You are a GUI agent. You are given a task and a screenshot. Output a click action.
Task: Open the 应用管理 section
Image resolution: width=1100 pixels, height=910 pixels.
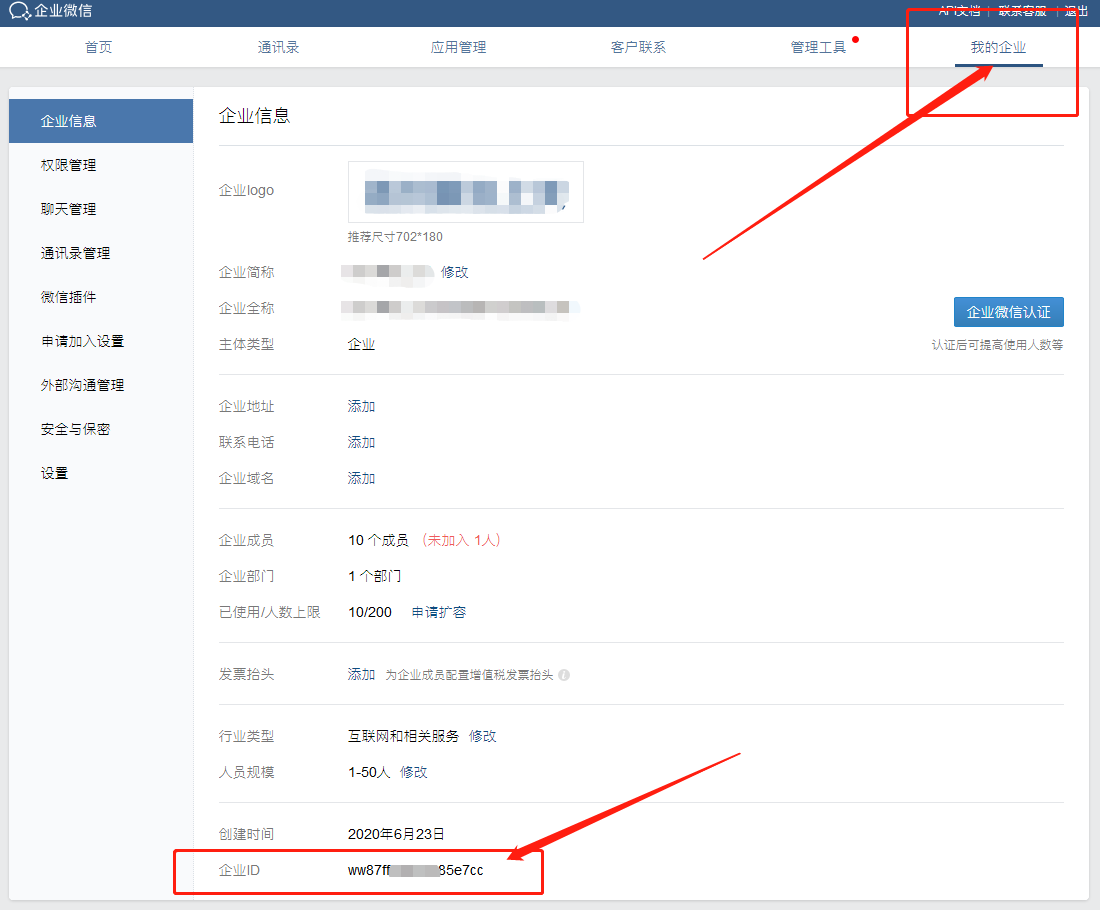click(x=458, y=46)
